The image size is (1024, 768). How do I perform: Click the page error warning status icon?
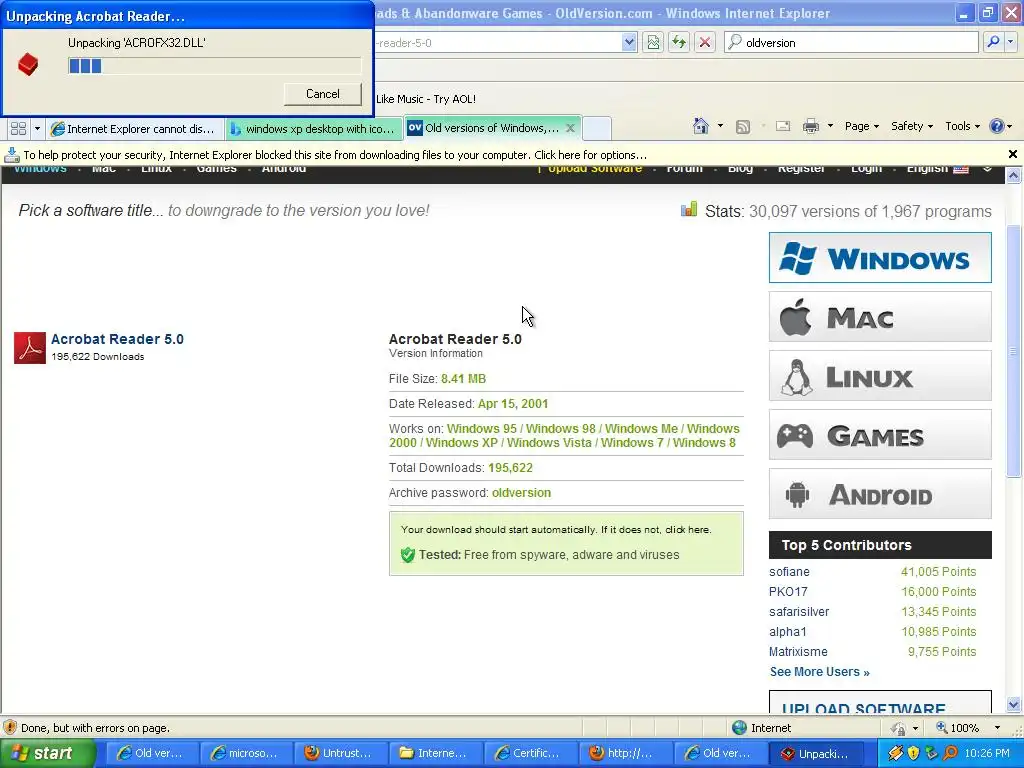(10, 728)
